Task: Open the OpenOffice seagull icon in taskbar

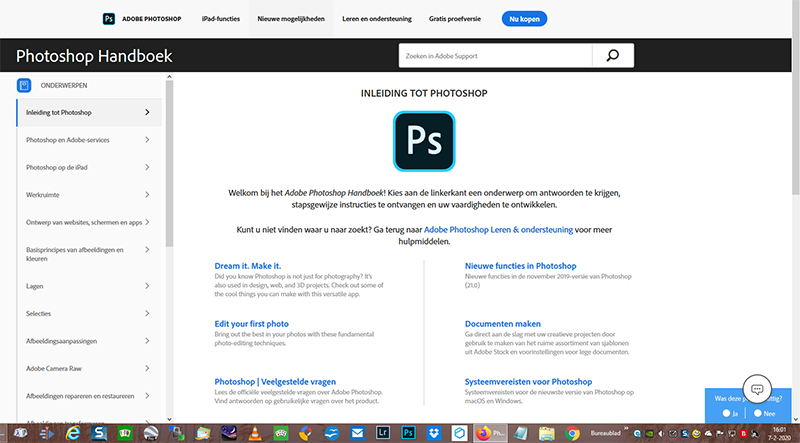Action: tap(332, 433)
